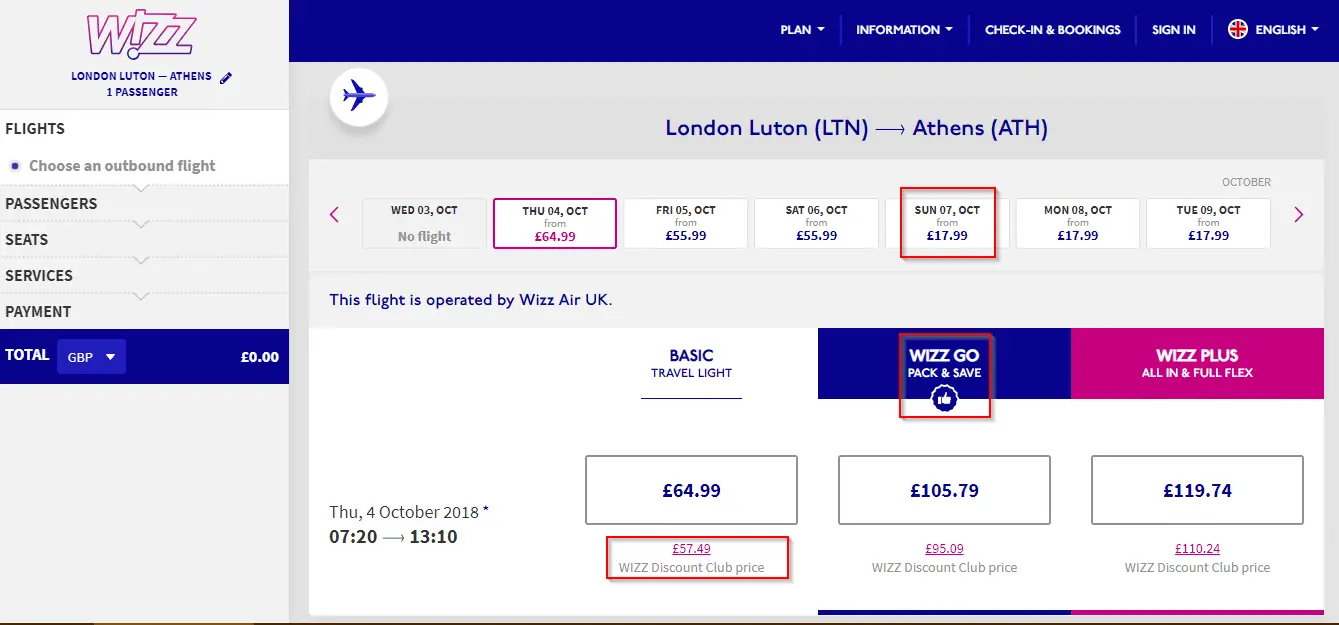Click the Wizz Air logo
The width and height of the screenshot is (1339, 625).
pyautogui.click(x=141, y=35)
